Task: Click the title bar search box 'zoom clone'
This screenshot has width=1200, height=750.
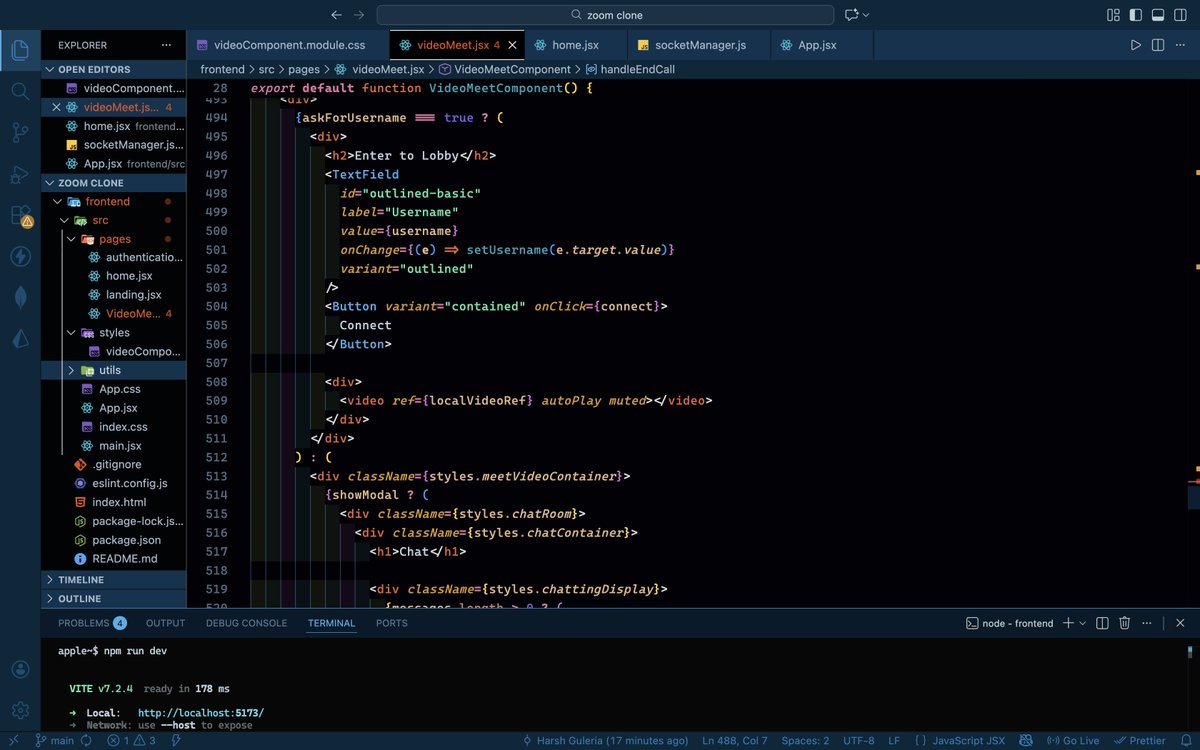Action: 605,15
